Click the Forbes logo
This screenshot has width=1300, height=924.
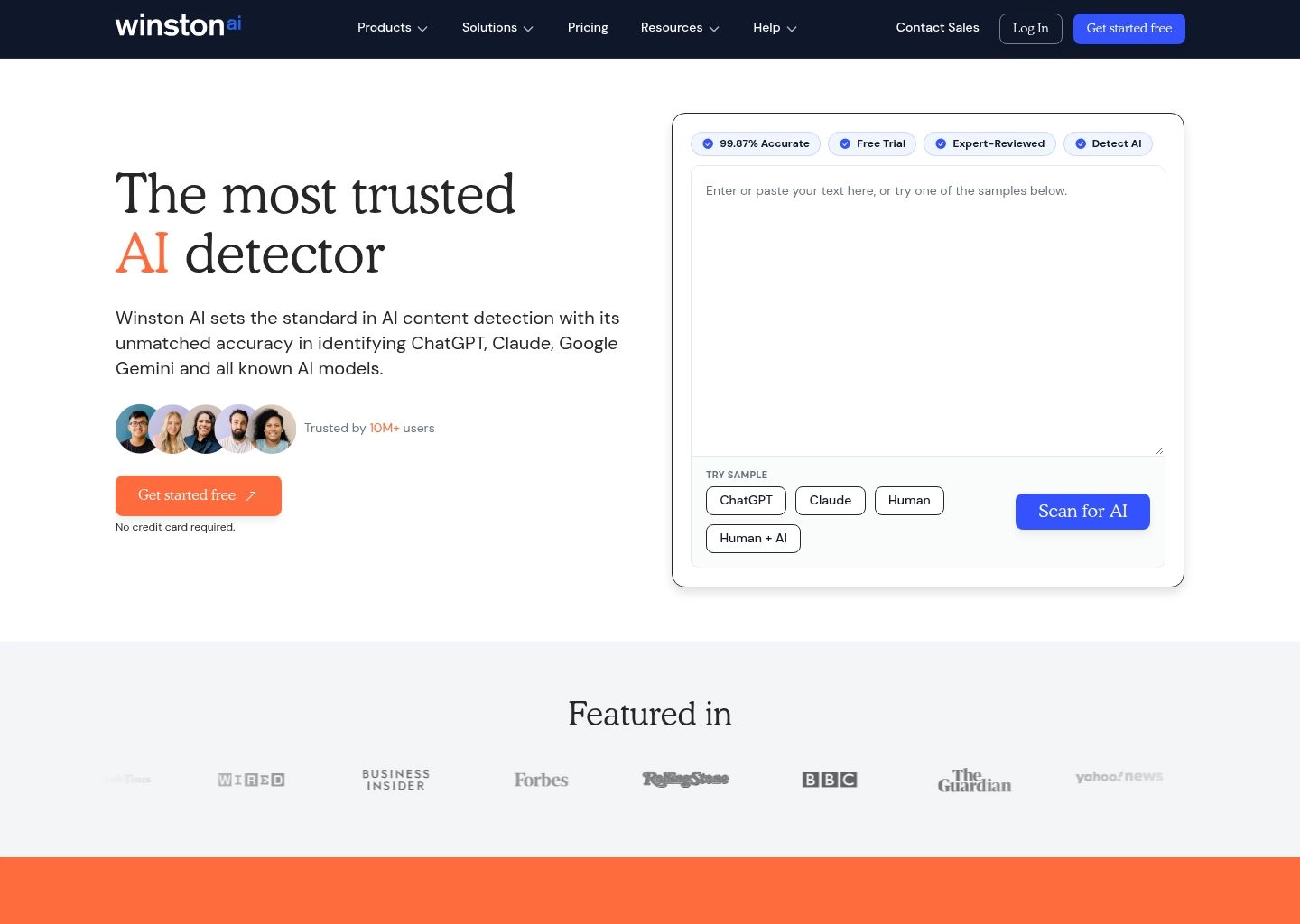point(541,780)
